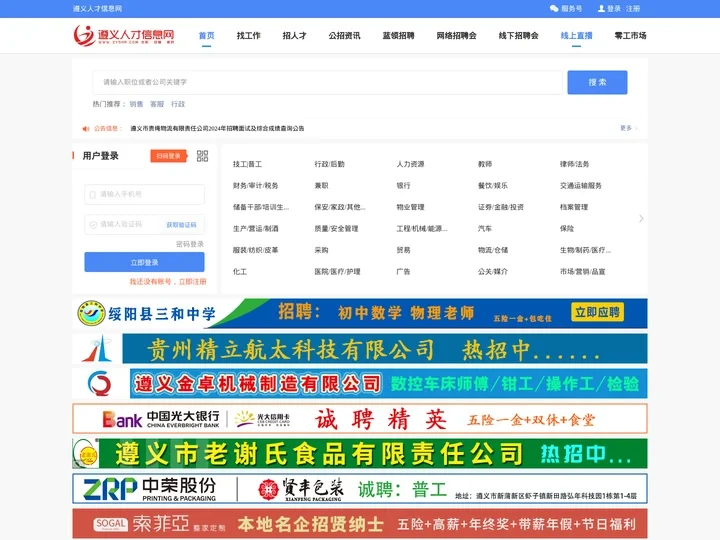
Task: Open the 贵州精立航太科技 banner
Action: pos(360,349)
